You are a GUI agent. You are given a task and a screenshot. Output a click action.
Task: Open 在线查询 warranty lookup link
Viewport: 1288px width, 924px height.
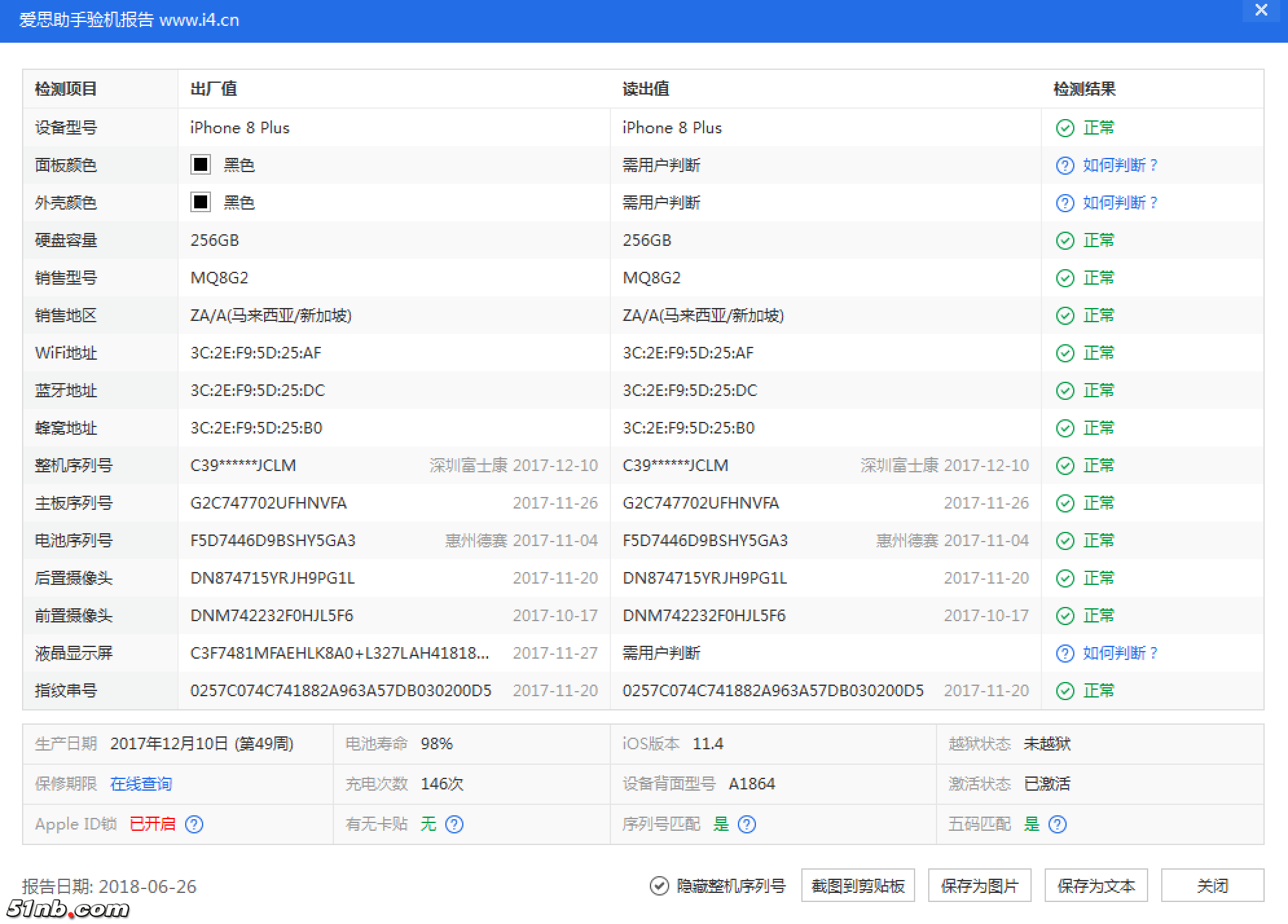[141, 784]
